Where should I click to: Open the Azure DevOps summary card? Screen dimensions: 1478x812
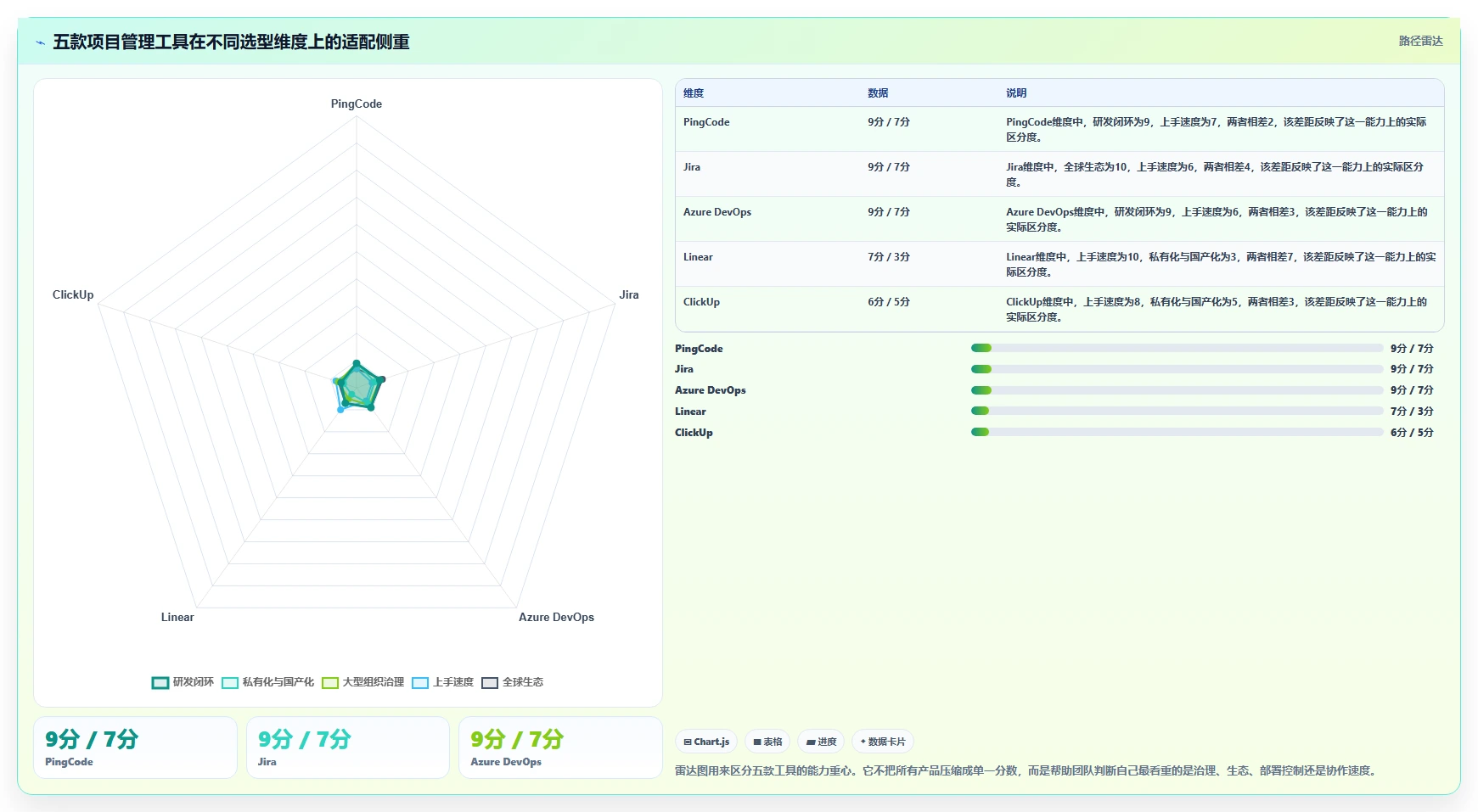click(560, 748)
